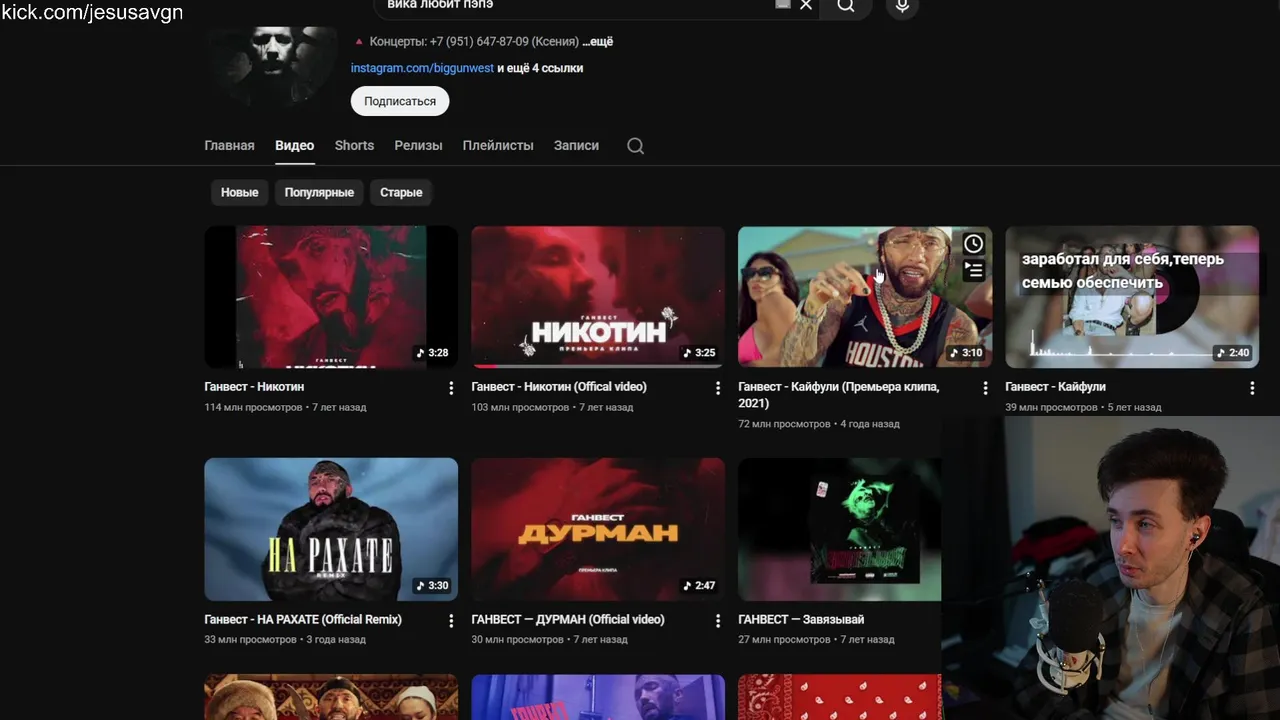Click the search magnifier button in top bar
The height and width of the screenshot is (720, 1280).
846,6
